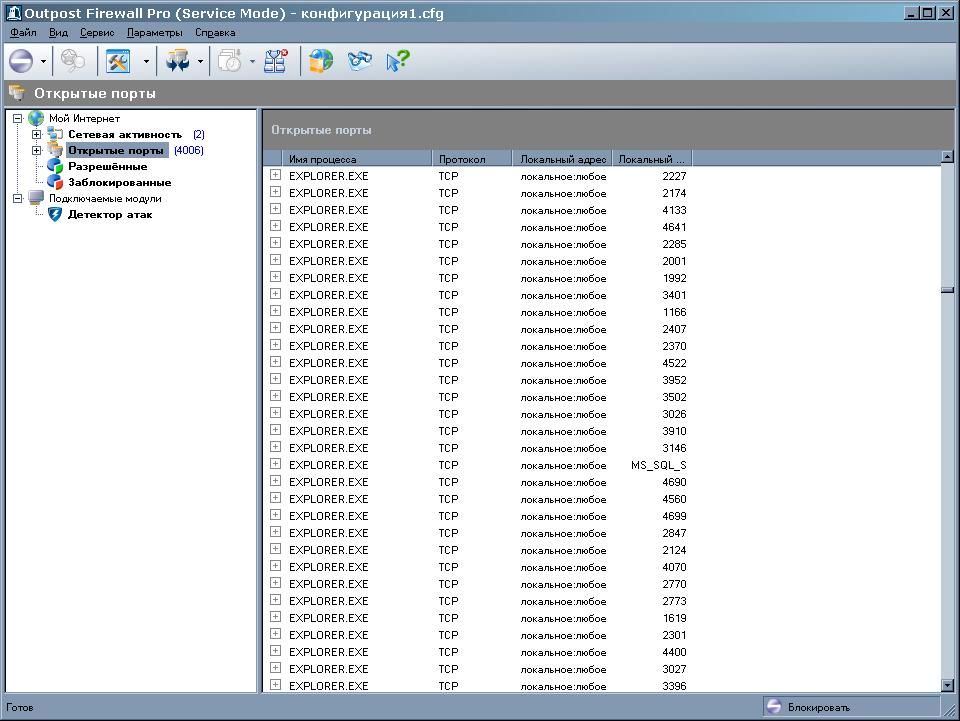Open the Файл menu
960x721 pixels.
pos(23,32)
